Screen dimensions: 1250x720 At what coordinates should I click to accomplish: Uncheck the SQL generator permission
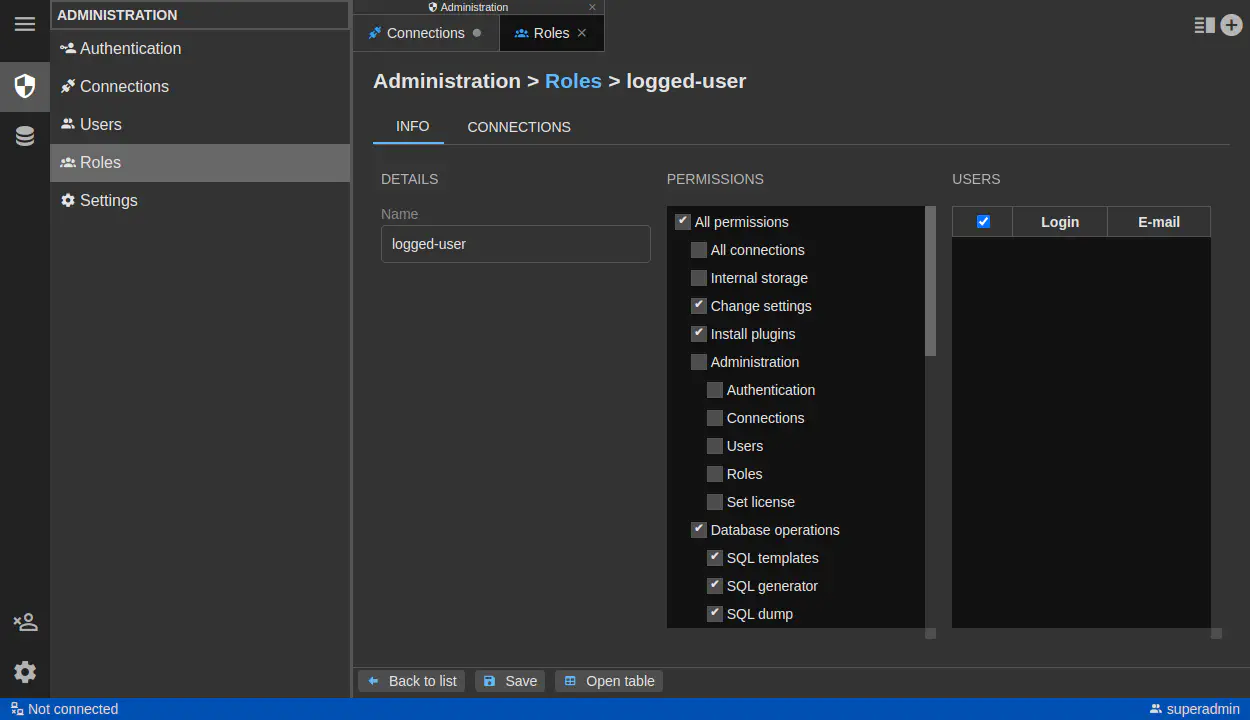click(x=715, y=586)
